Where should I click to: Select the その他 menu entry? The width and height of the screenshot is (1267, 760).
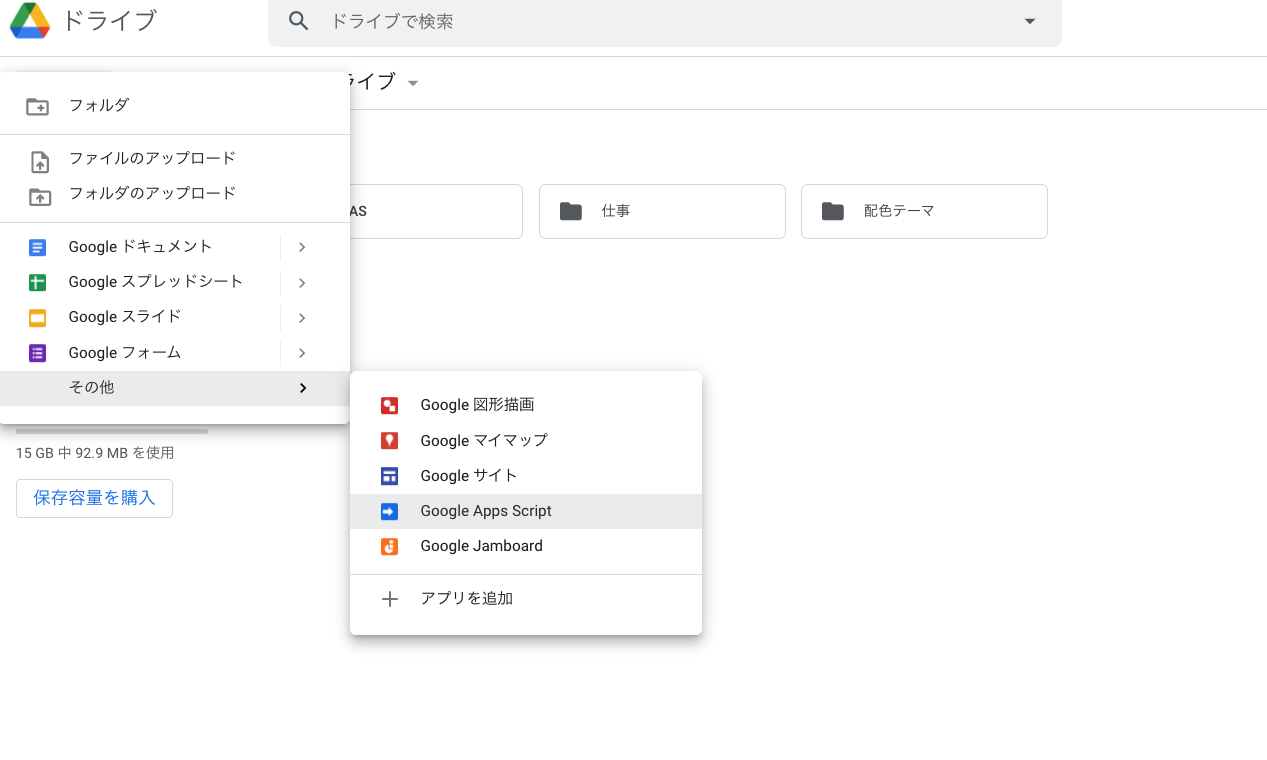tap(175, 388)
